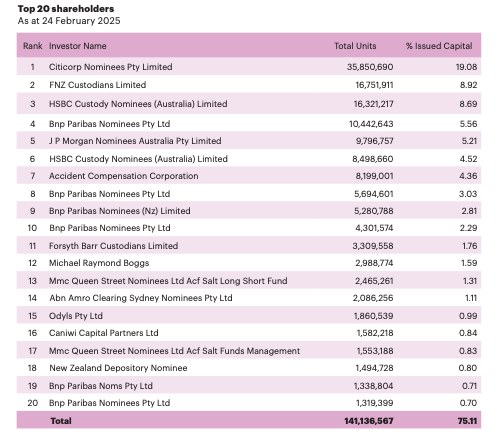The height and width of the screenshot is (441, 498).
Task: Click the value 8,199,001
Action: 374,176
